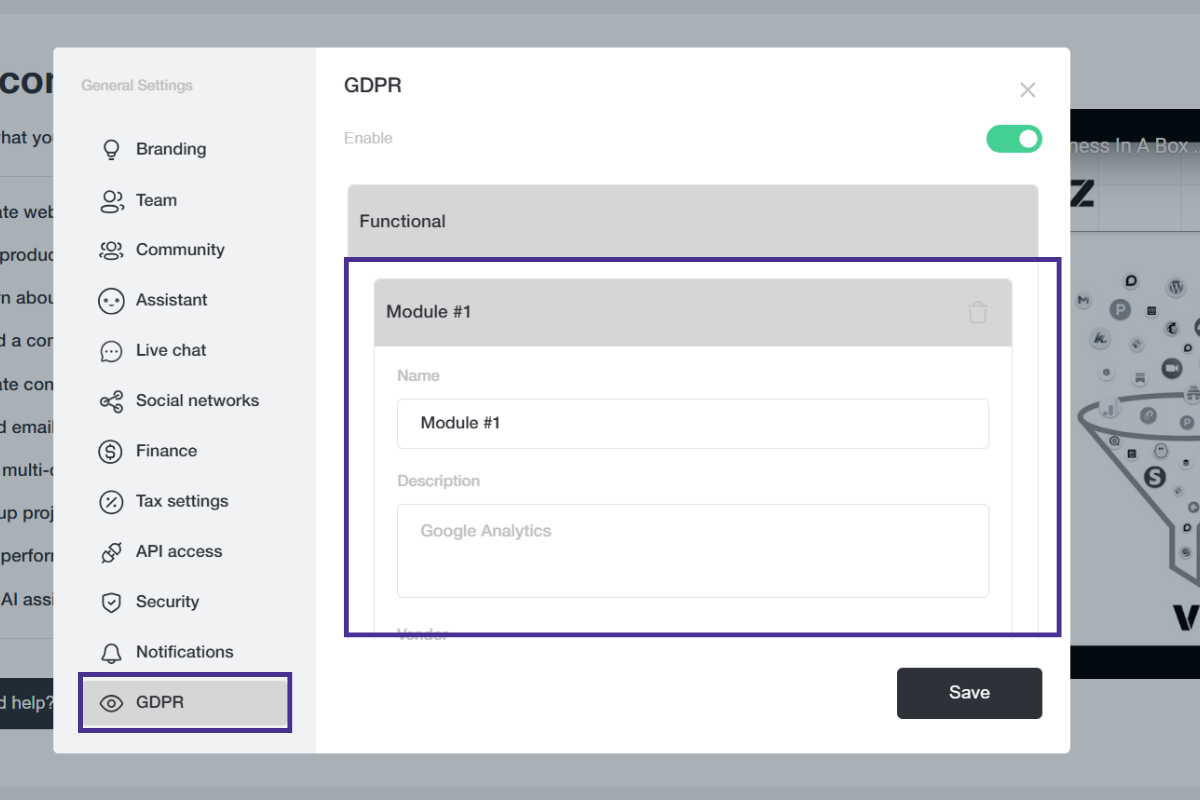Disable the GDPR Enable toggle

pyautogui.click(x=1014, y=139)
